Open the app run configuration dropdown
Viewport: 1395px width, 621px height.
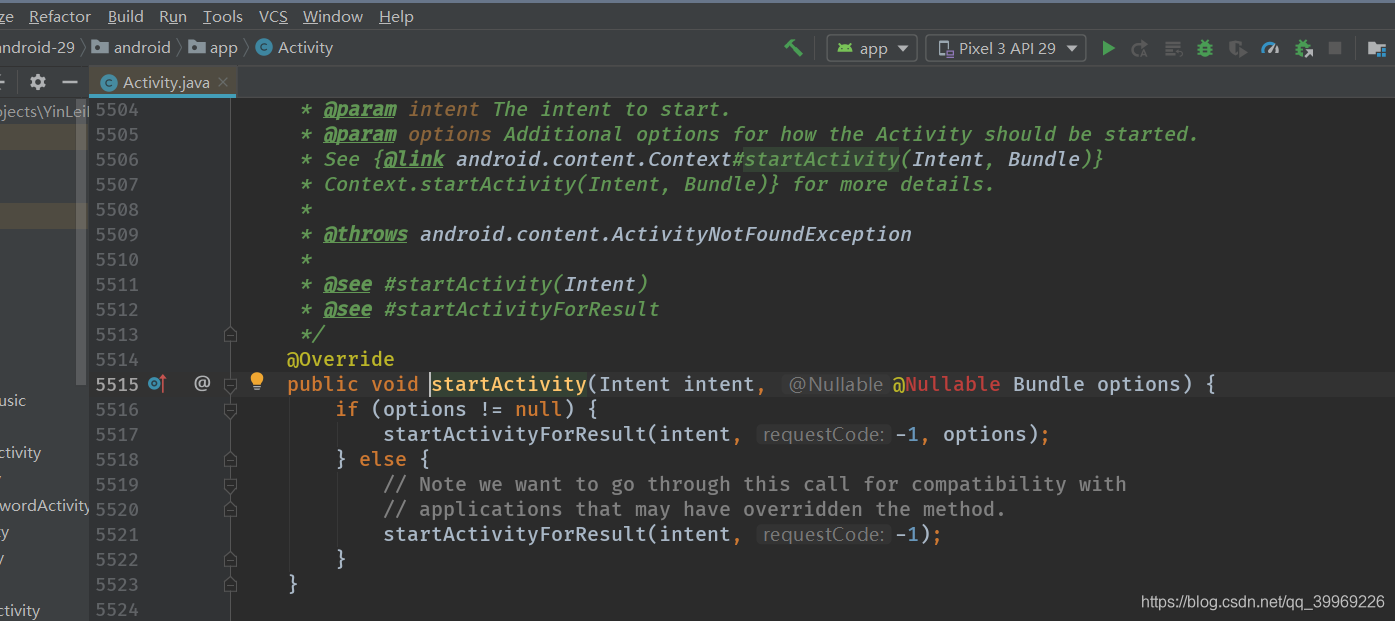point(872,47)
